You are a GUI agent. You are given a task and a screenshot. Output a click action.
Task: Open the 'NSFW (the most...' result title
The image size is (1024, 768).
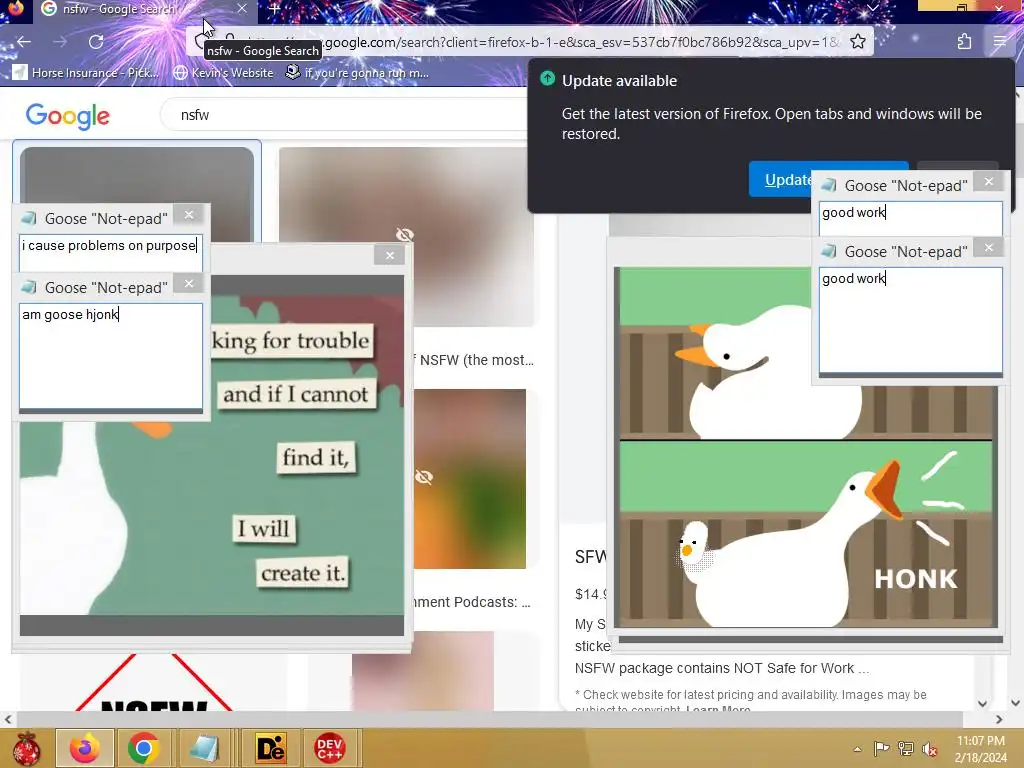tap(475, 360)
